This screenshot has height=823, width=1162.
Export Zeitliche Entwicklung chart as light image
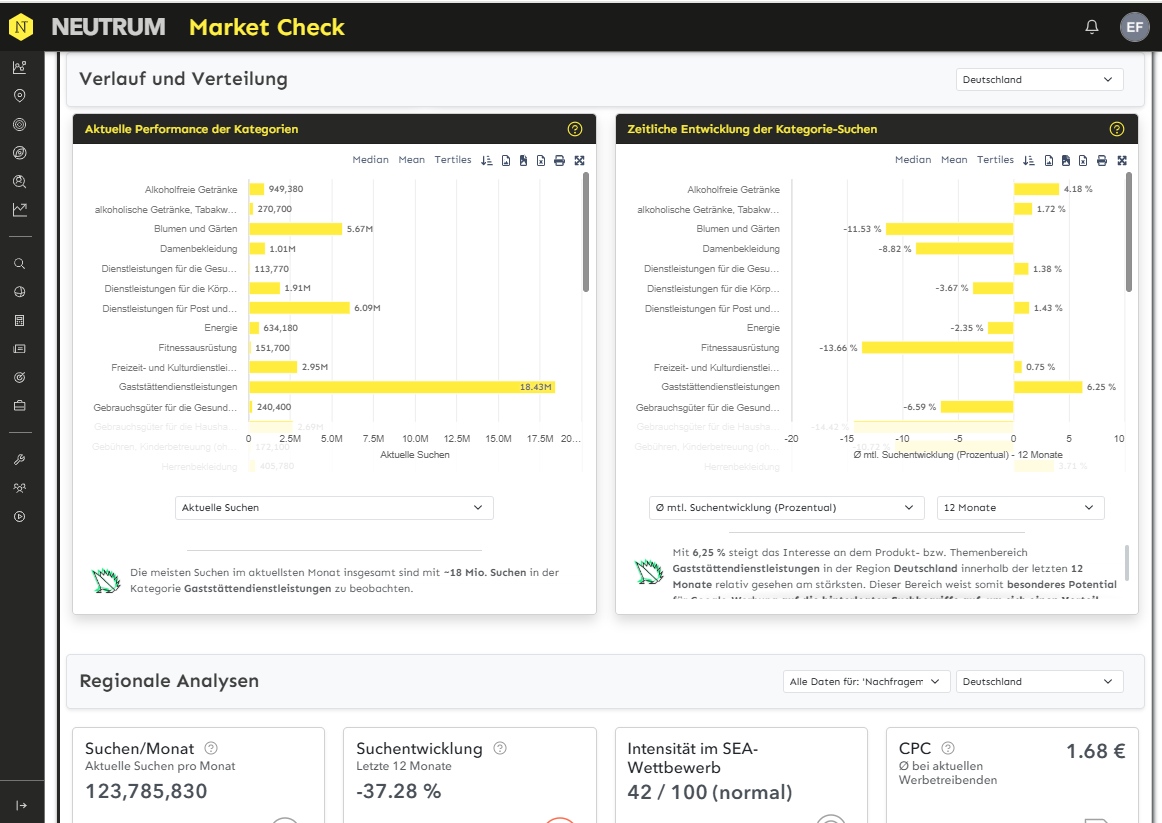(x=1048, y=160)
